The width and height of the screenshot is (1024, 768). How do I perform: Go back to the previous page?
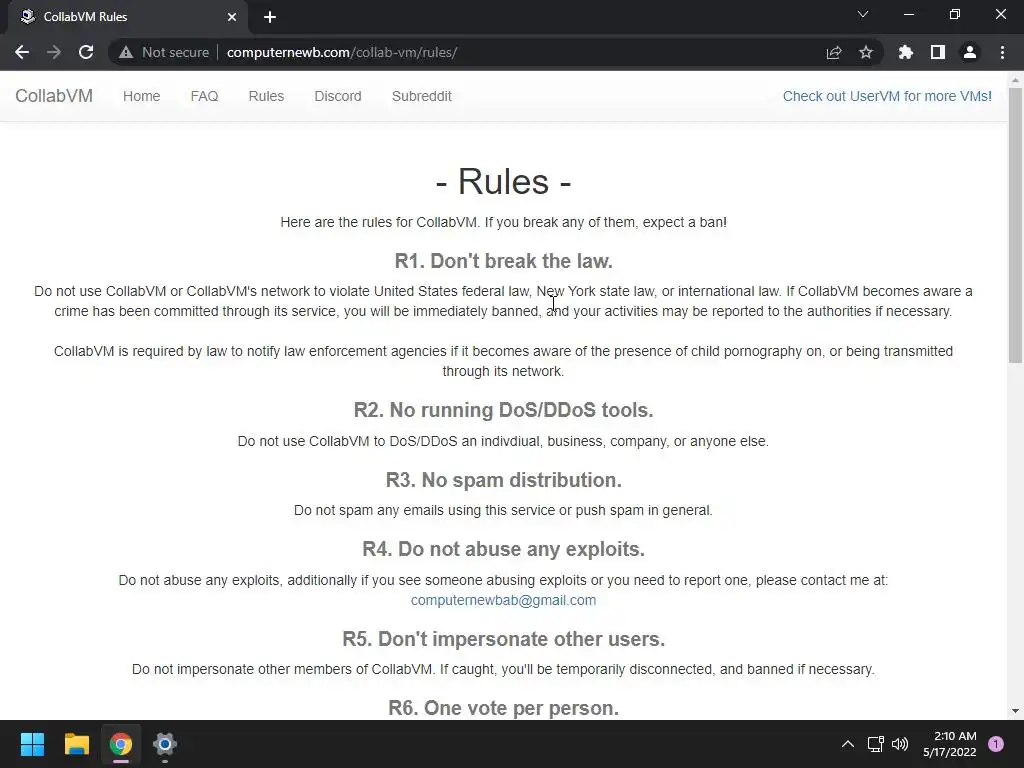22,52
